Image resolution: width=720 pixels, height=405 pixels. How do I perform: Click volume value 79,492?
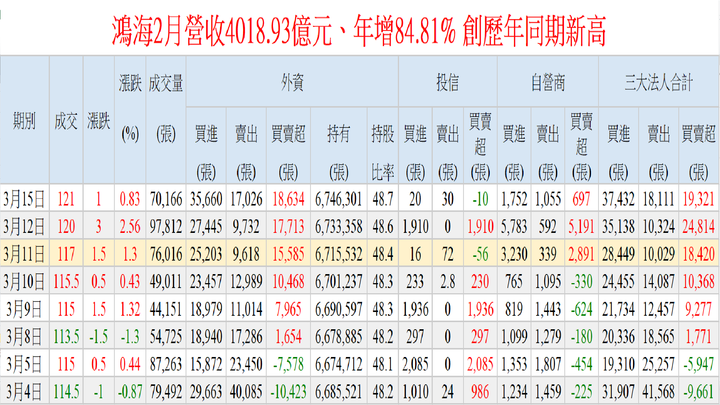coord(166,392)
